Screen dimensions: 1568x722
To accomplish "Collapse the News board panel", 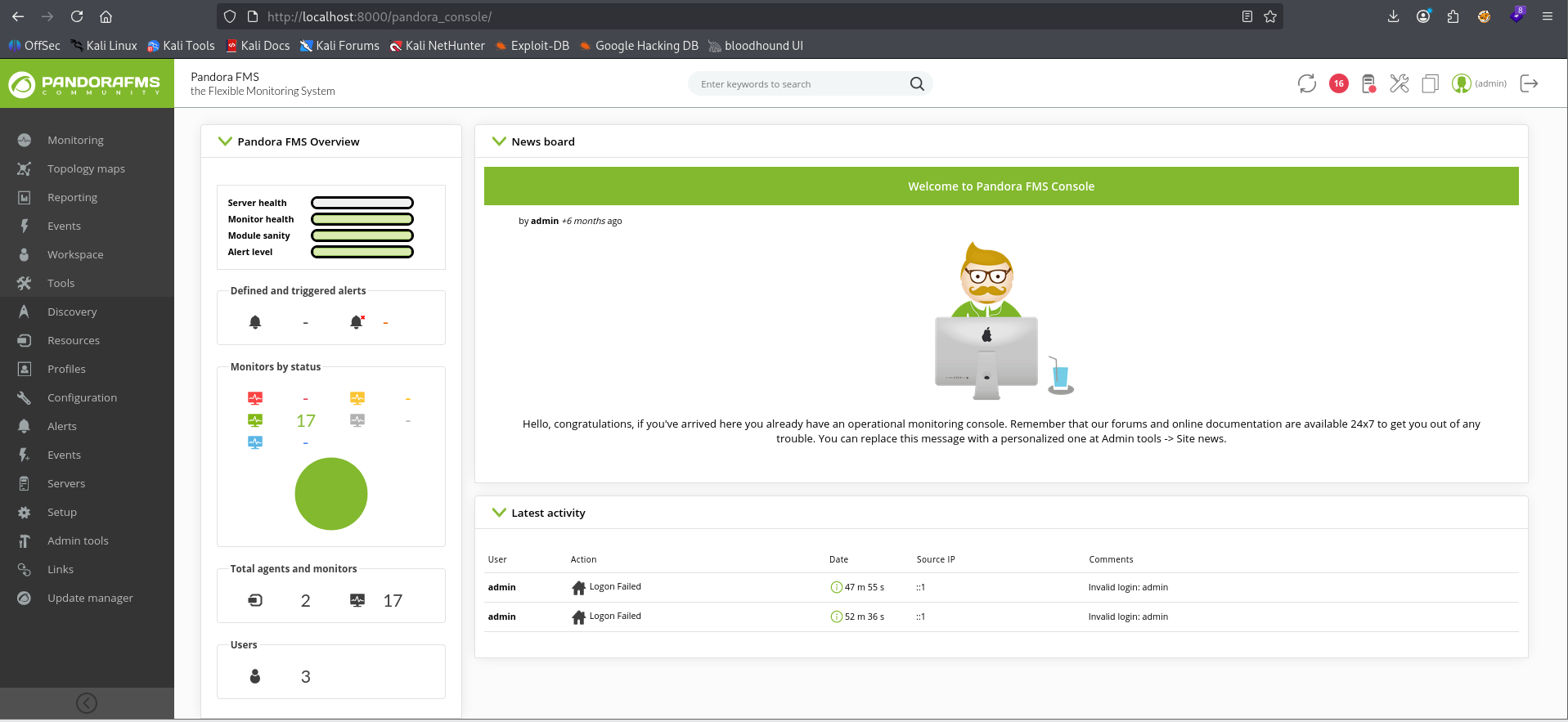I will pos(499,141).
